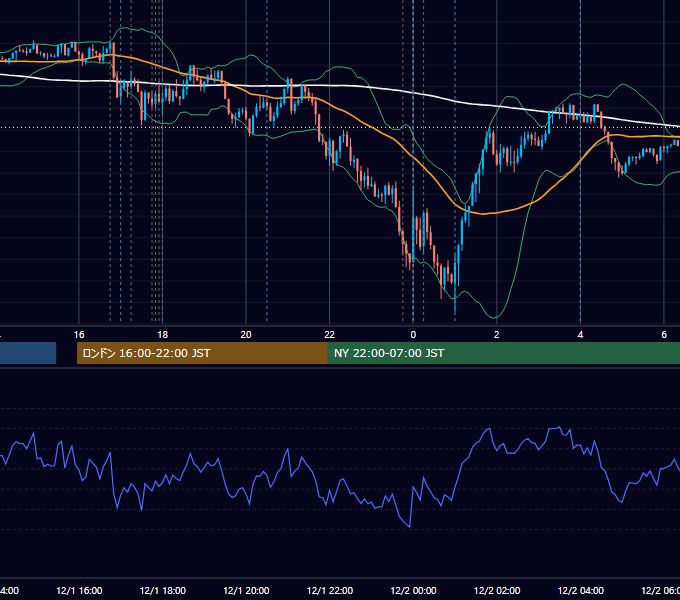Click the 4 hour label on price chart axis
This screenshot has height=600, width=680.
click(x=580, y=335)
